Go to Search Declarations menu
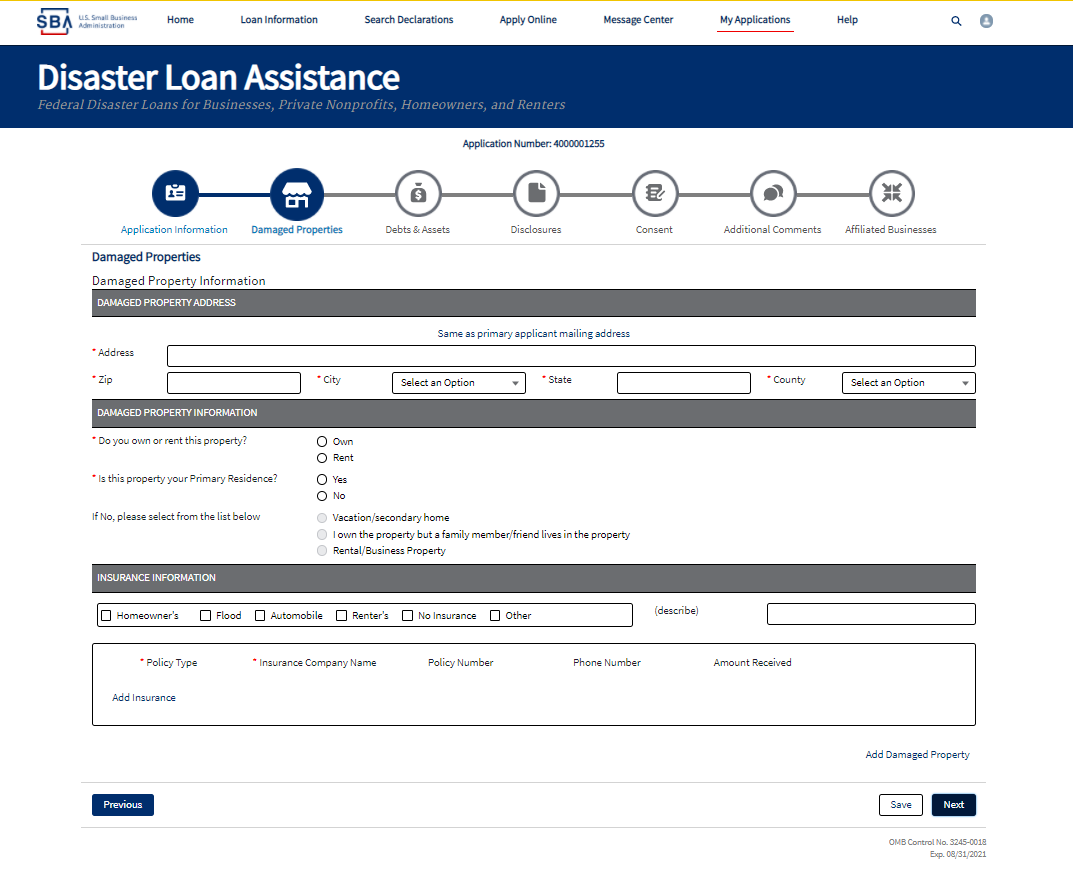 click(x=409, y=20)
